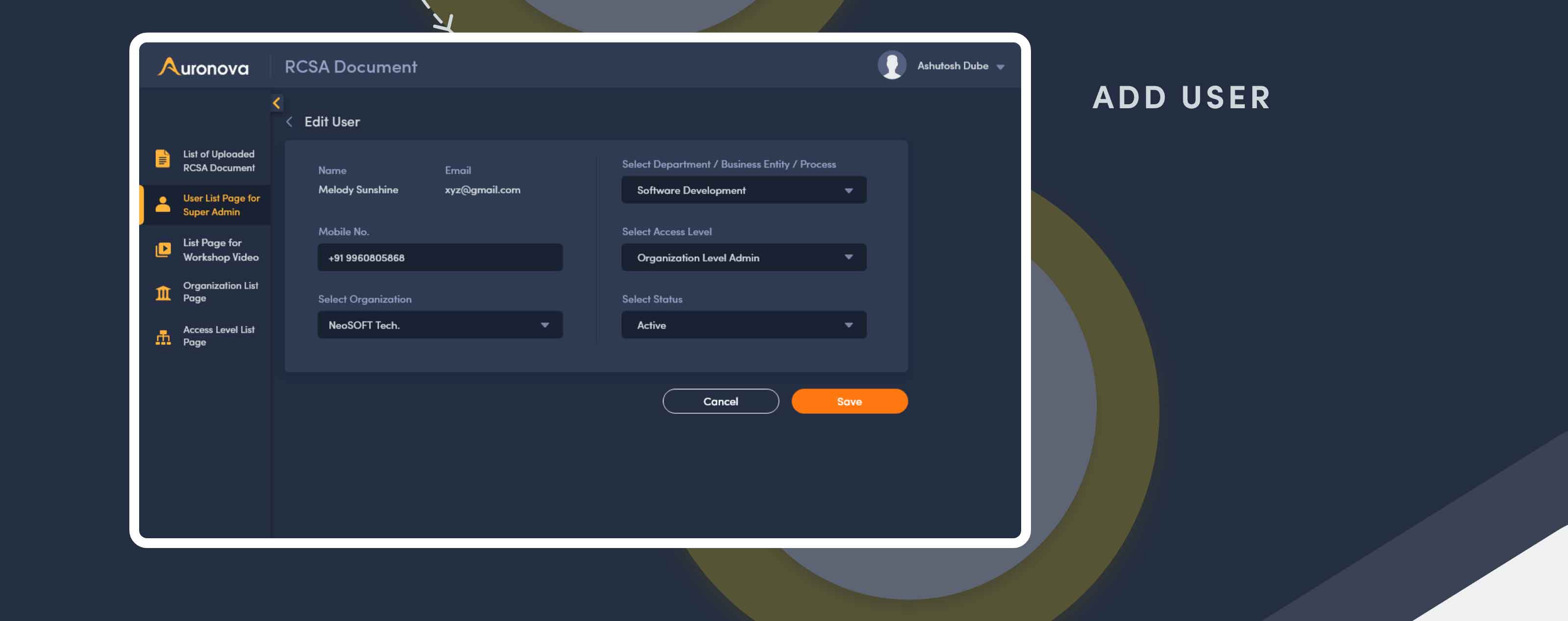Open the uploaded RCSA document icon
The image size is (1568, 621).
tap(163, 159)
